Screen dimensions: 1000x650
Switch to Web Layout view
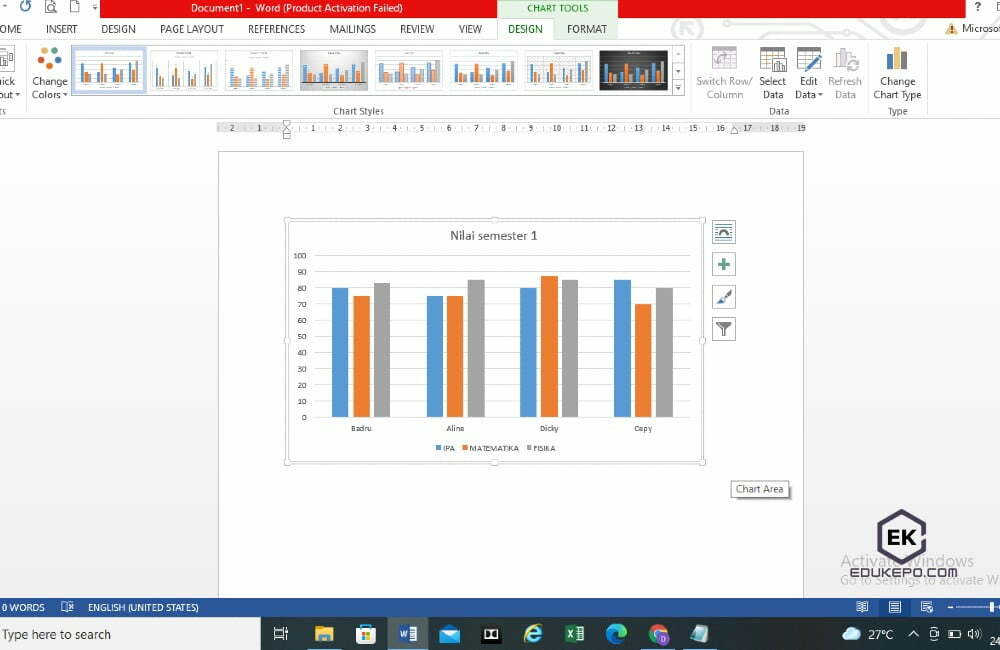pos(926,607)
